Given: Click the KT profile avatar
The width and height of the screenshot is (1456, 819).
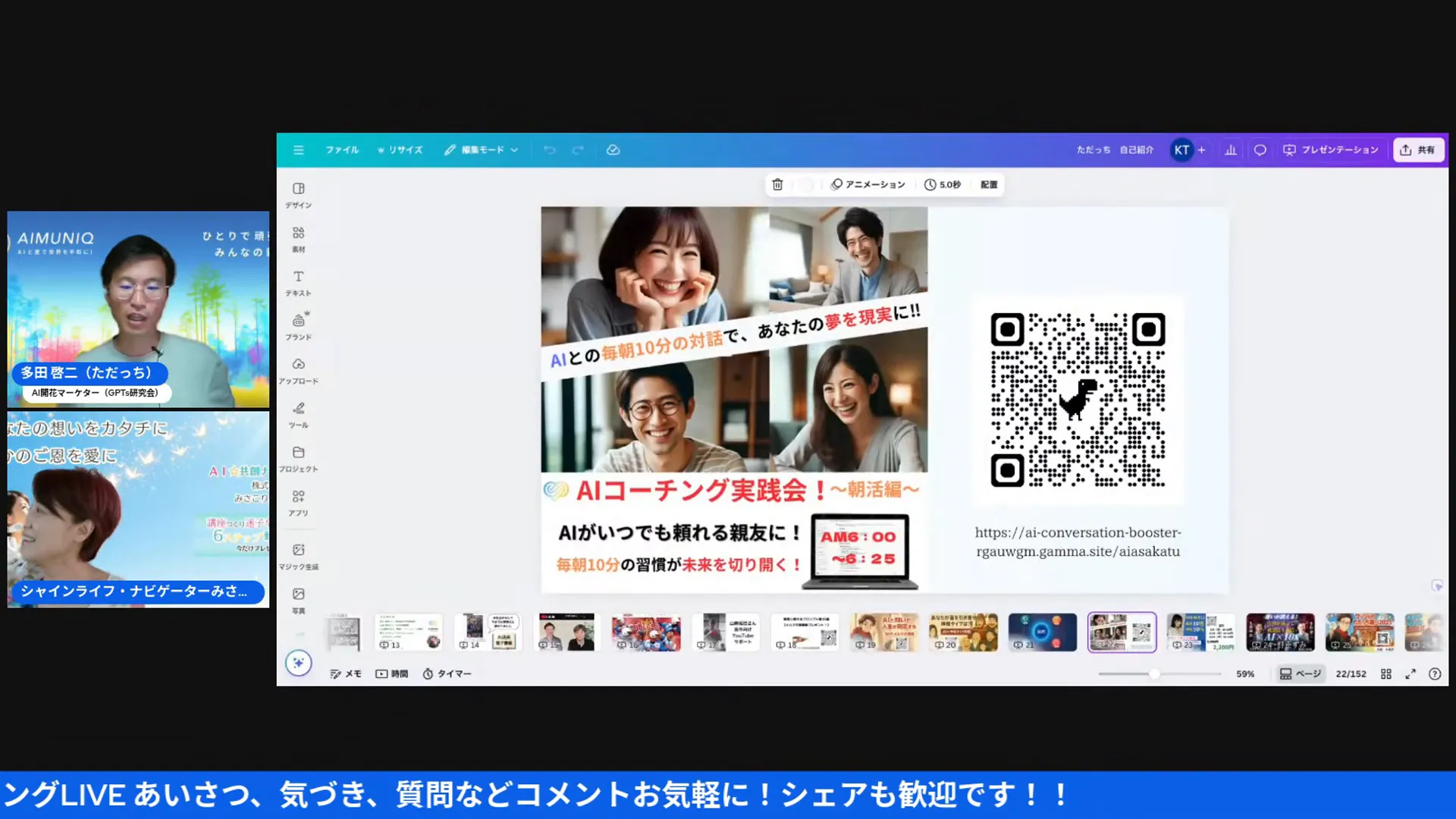Looking at the screenshot, I should 1181,150.
